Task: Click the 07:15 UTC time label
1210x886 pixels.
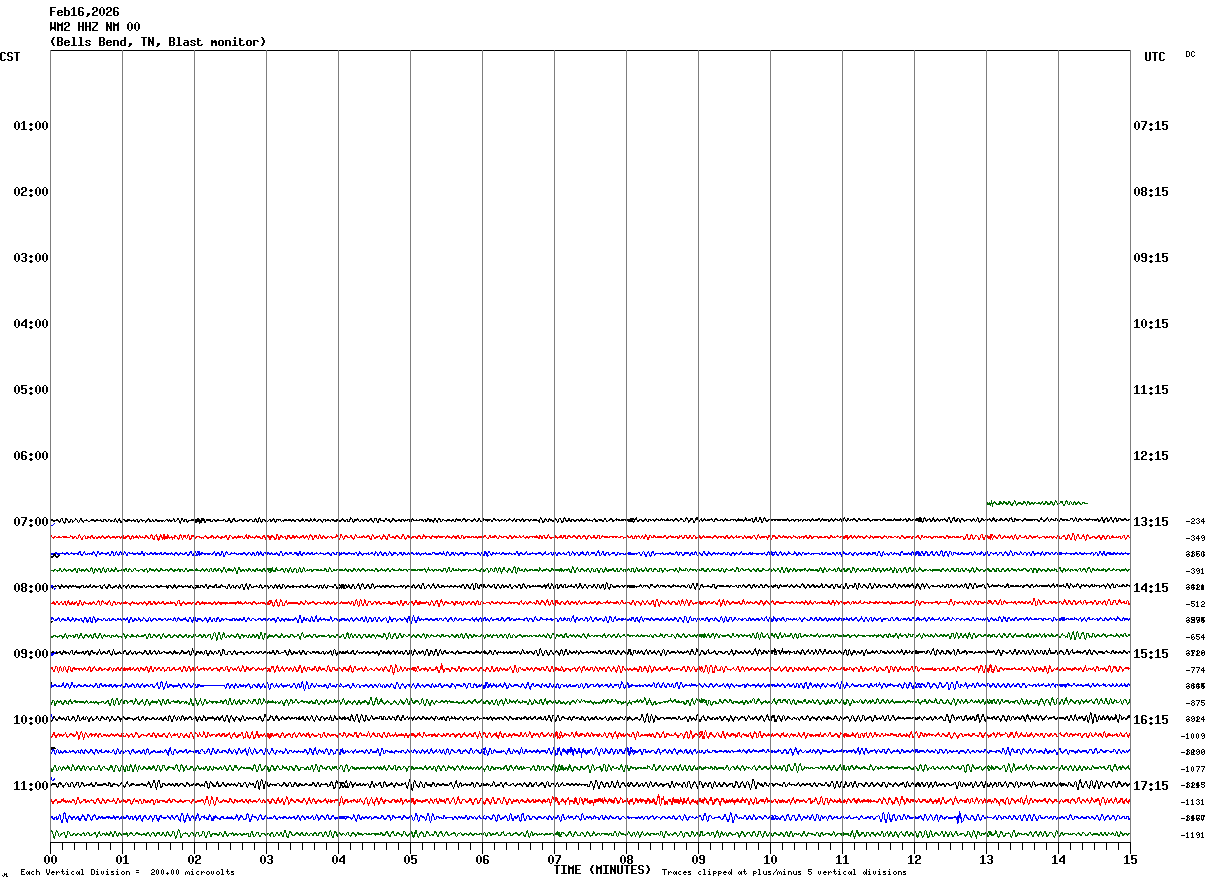Action: 1151,126
